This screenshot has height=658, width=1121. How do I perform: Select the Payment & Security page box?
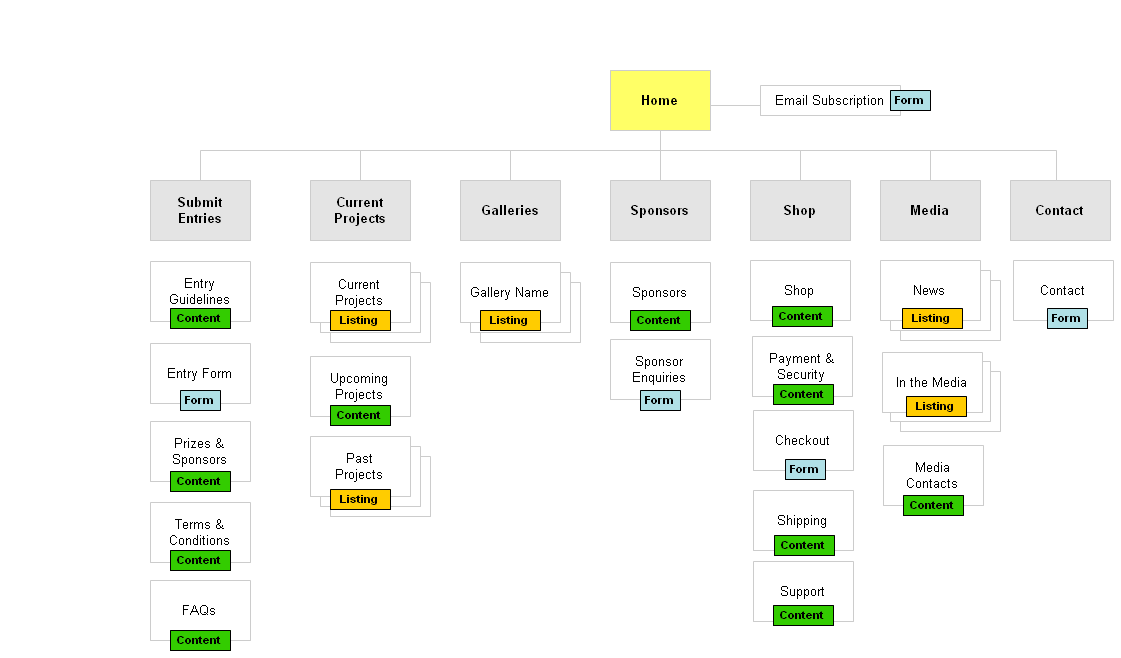coord(802,364)
